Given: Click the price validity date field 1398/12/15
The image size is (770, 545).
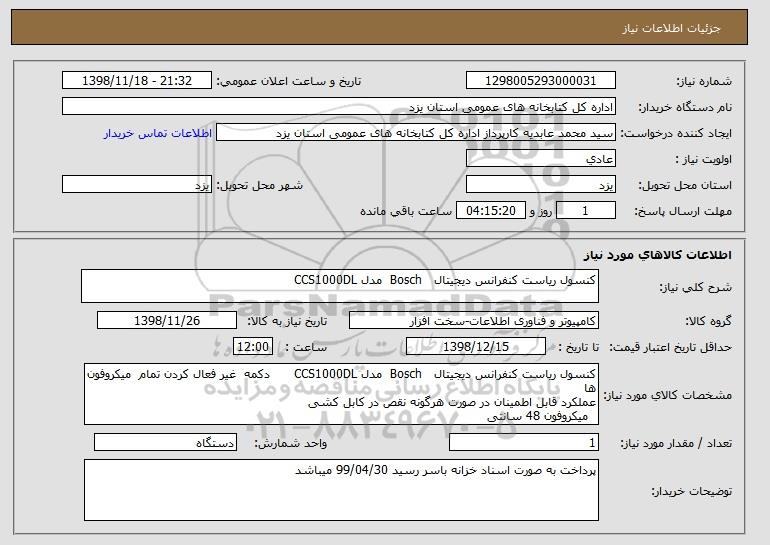Looking at the screenshot, I should pyautogui.click(x=476, y=347).
